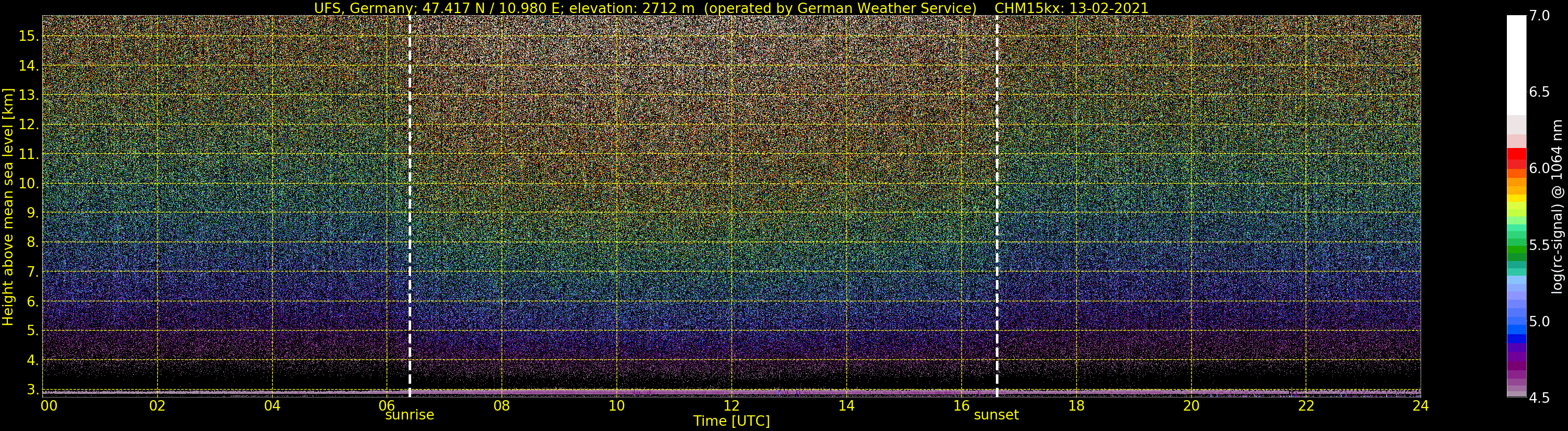Click the "02" time tick label
1568x431 pixels.
pyautogui.click(x=157, y=406)
